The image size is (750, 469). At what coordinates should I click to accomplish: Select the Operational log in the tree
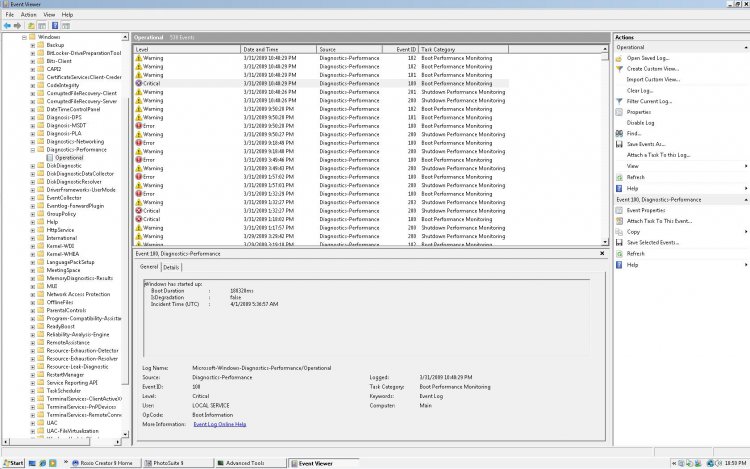coord(68,157)
